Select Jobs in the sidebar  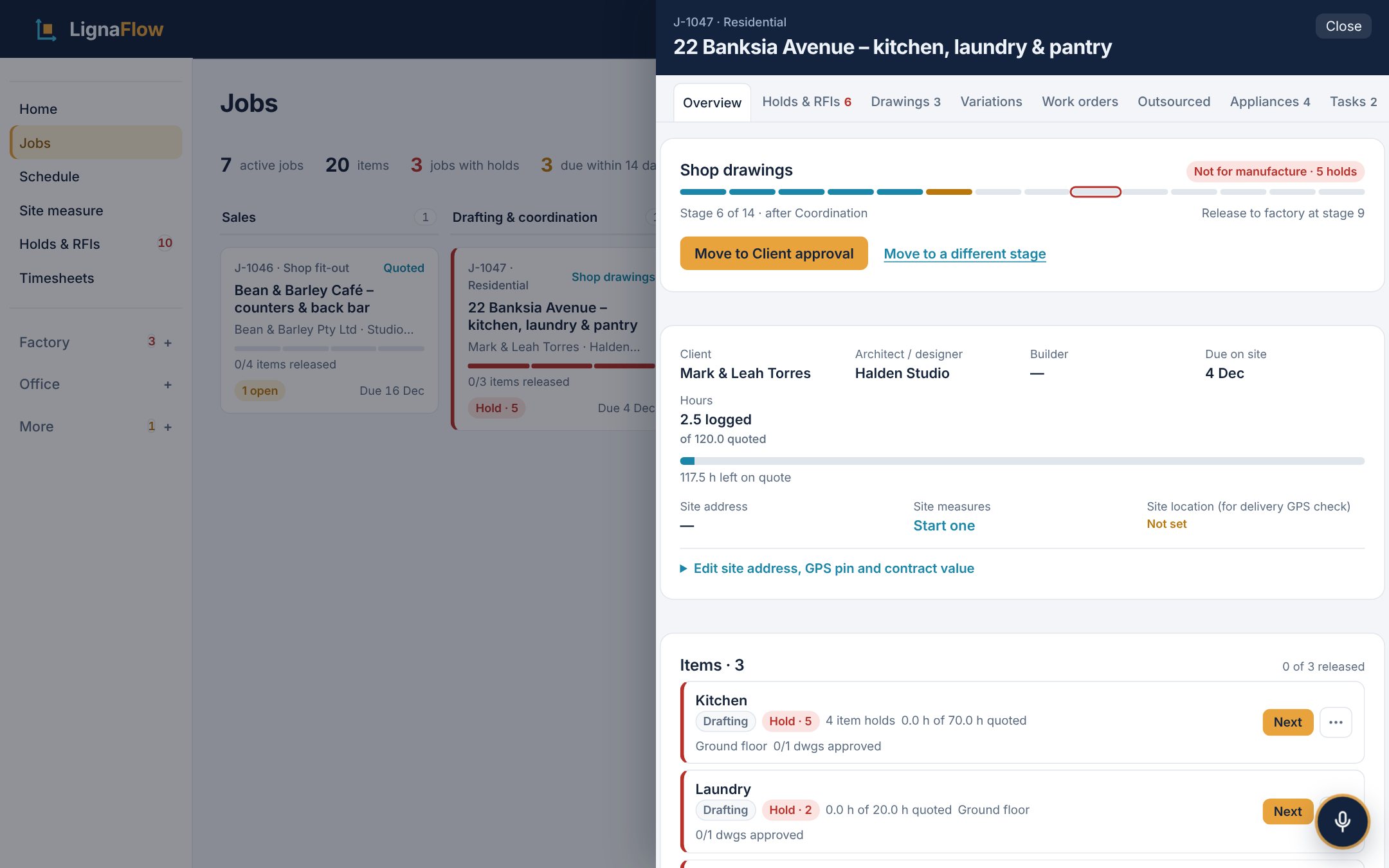[96, 143]
